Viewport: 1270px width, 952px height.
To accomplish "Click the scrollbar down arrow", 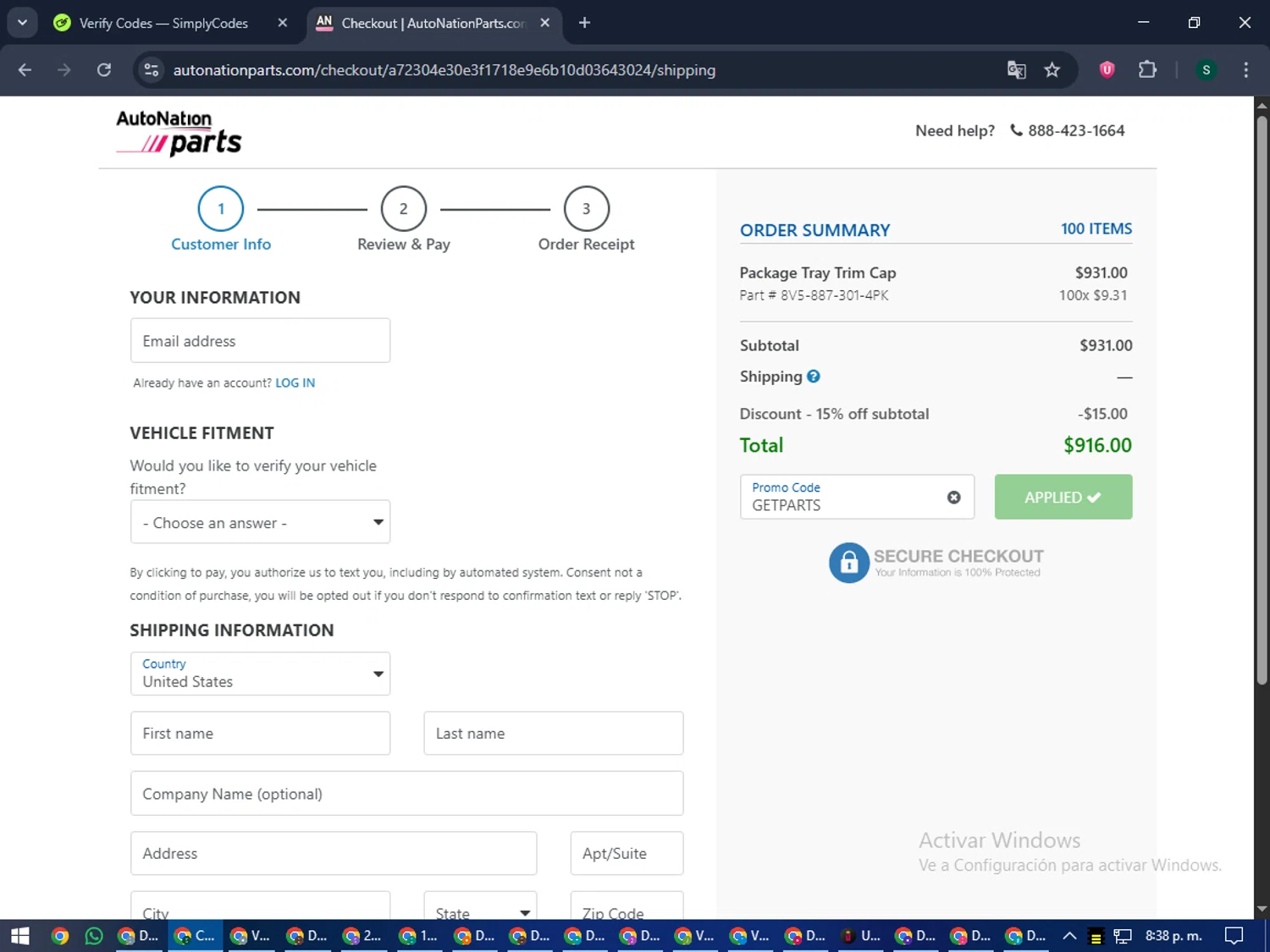I will tap(1262, 910).
